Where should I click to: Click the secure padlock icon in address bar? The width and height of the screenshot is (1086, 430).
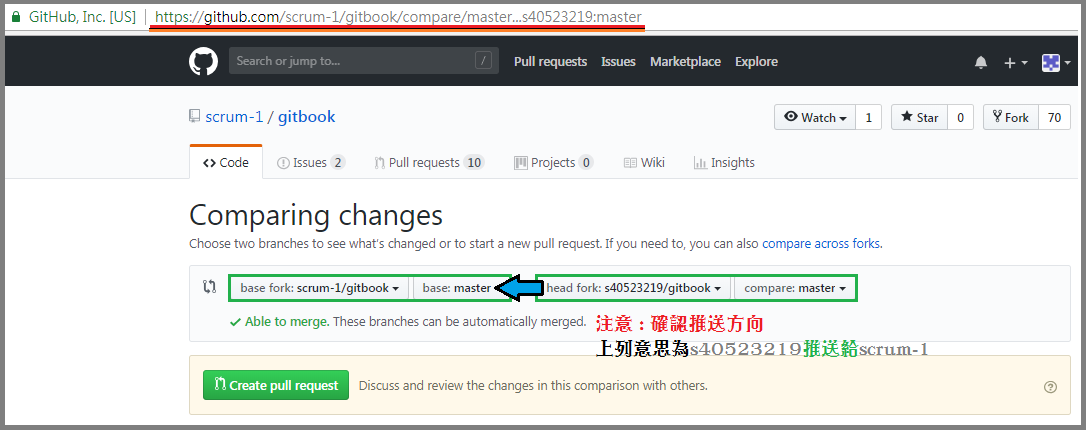(16, 17)
